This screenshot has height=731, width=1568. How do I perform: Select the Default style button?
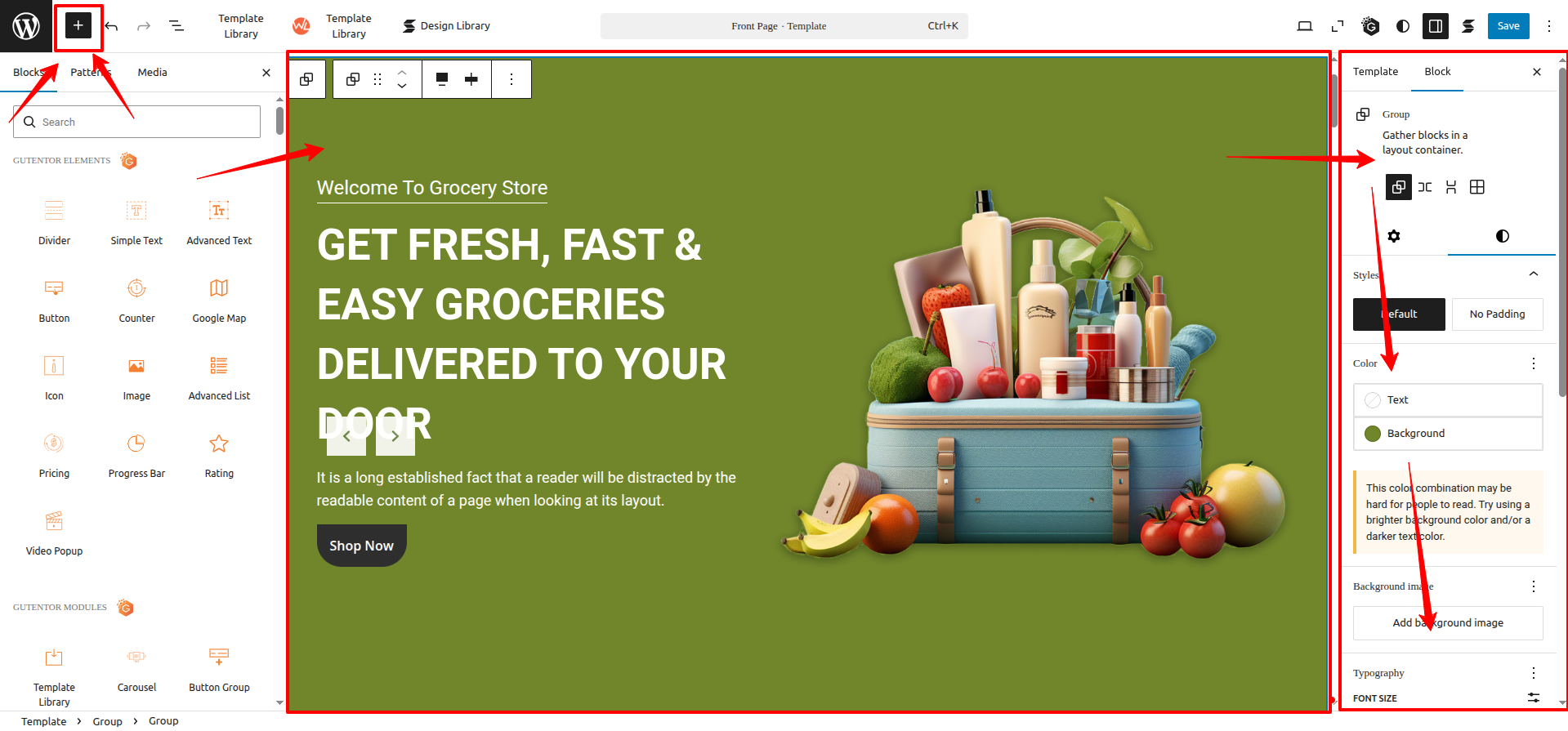tap(1399, 314)
